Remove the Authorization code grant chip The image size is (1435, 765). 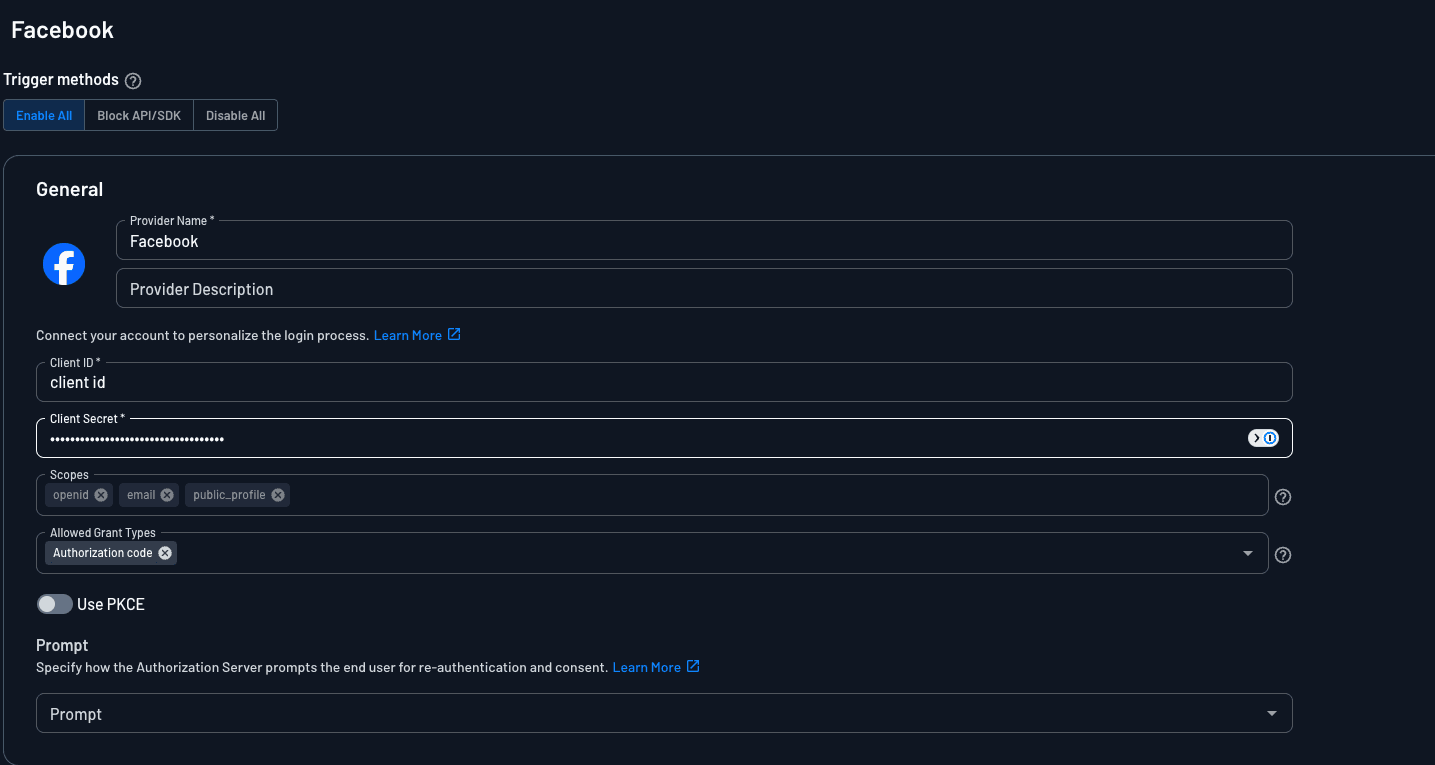click(x=165, y=553)
